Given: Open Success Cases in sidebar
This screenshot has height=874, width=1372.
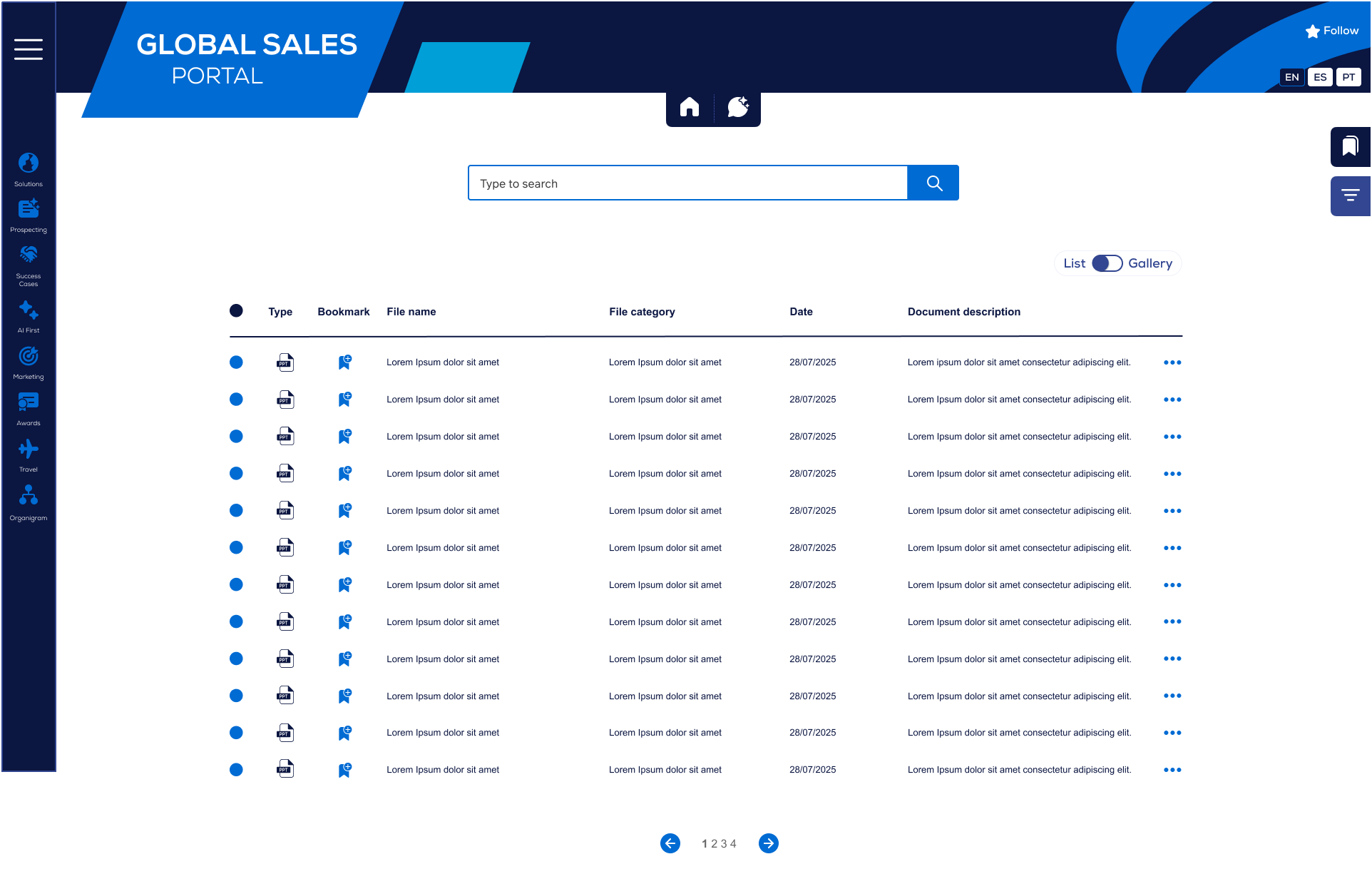Looking at the screenshot, I should coord(29,266).
